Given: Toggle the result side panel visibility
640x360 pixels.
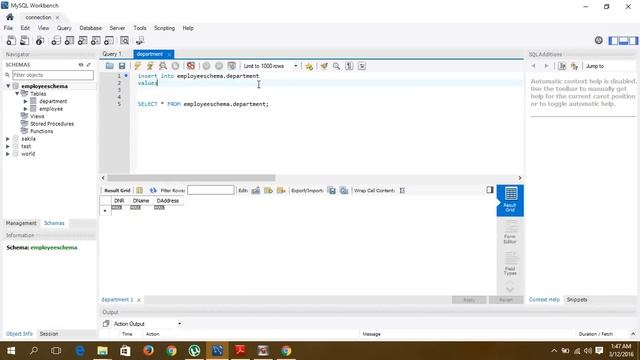Looking at the screenshot, I should pos(490,190).
